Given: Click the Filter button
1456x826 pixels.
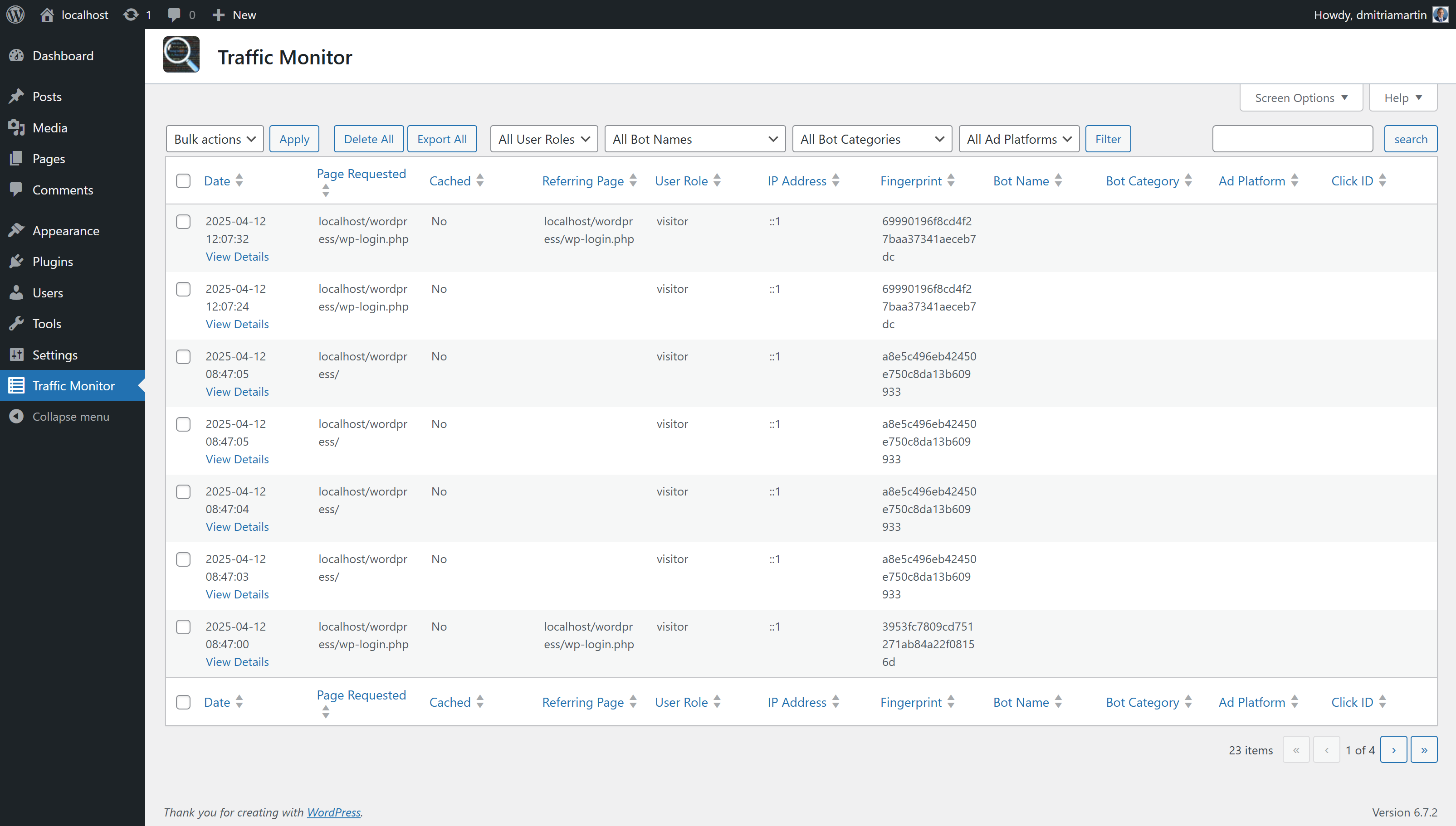Looking at the screenshot, I should point(1108,139).
